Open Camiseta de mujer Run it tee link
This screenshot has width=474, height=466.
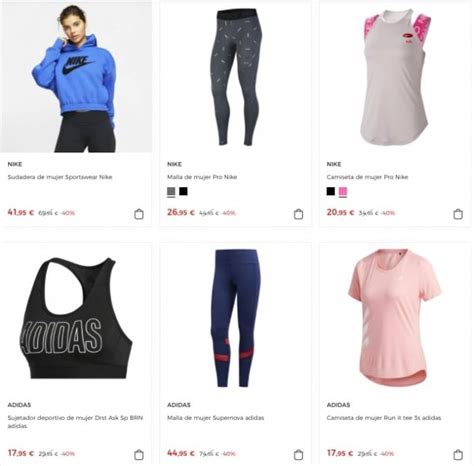(384, 418)
